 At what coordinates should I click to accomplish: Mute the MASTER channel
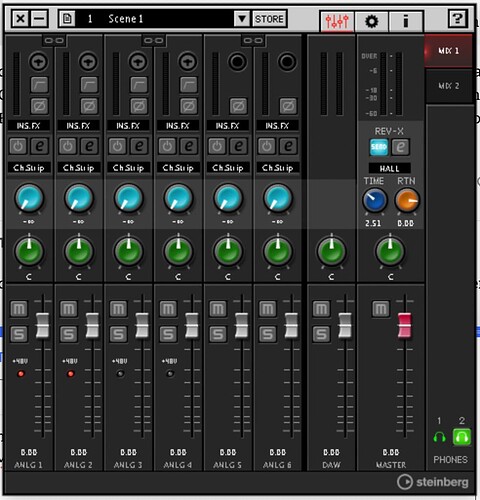coord(381,309)
